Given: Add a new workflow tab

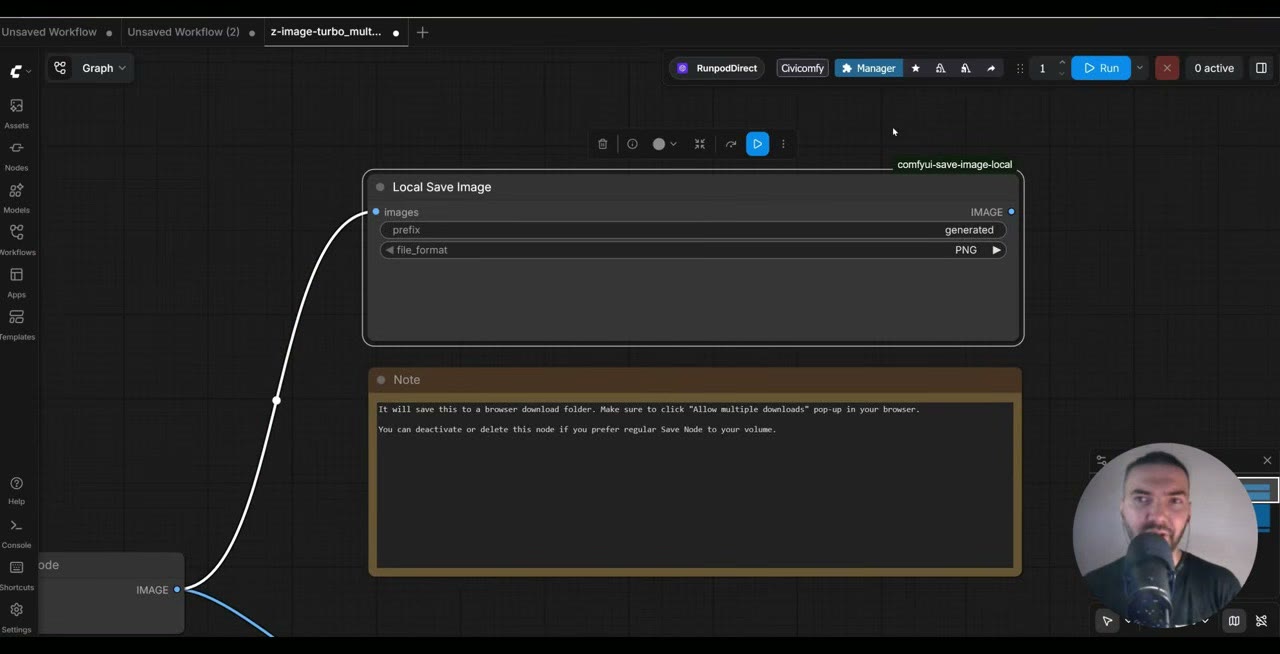Looking at the screenshot, I should coord(422,32).
